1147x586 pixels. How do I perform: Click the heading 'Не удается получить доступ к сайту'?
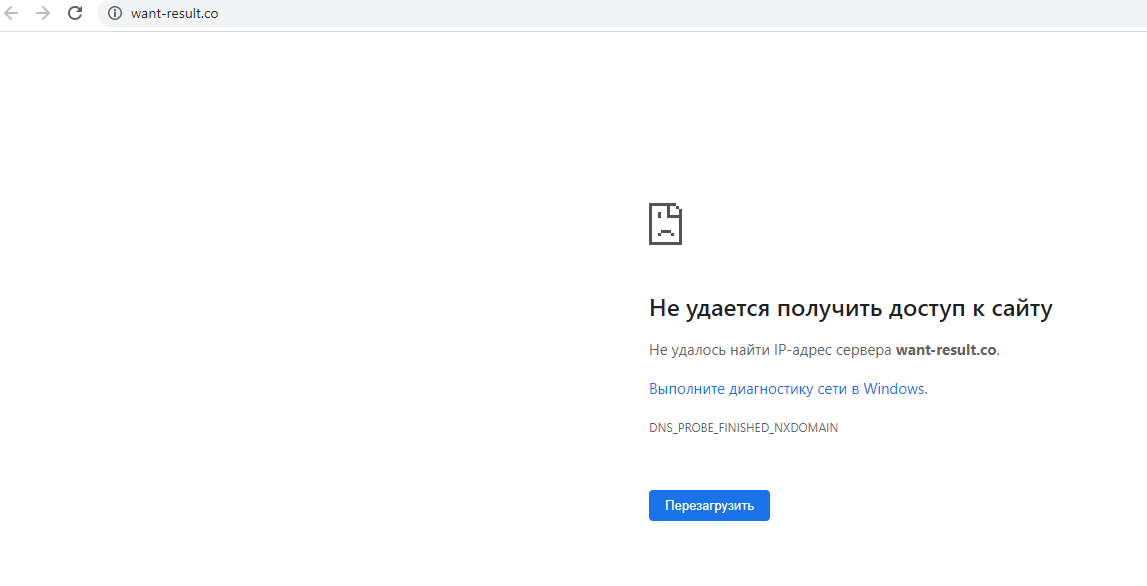(851, 309)
